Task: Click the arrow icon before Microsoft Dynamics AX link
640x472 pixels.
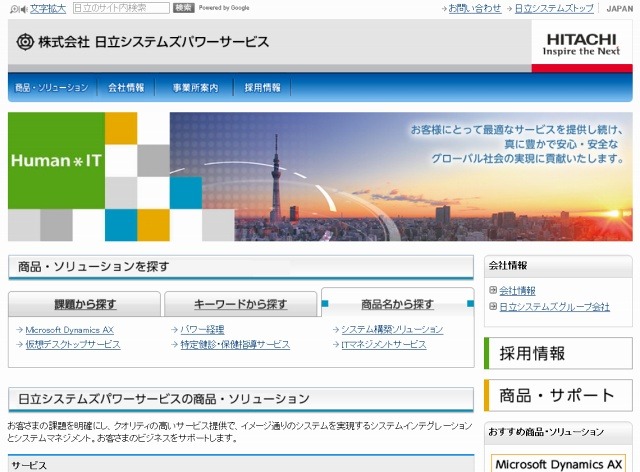Action: coord(20,330)
